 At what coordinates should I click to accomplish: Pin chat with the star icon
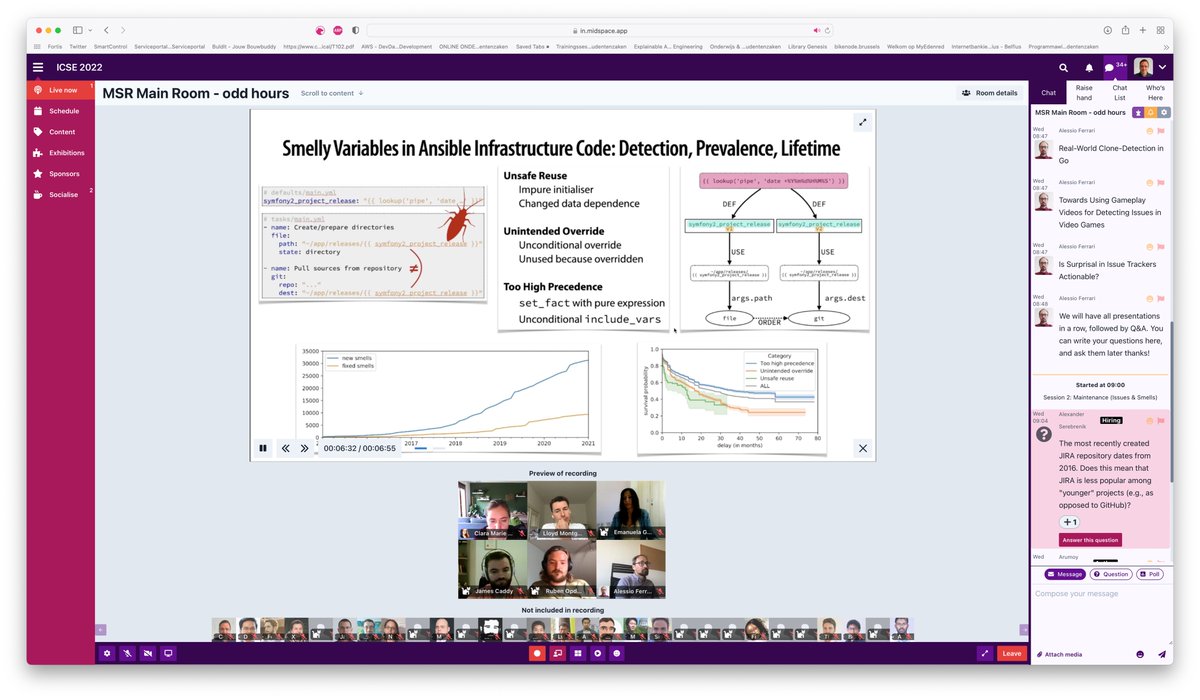[1138, 113]
